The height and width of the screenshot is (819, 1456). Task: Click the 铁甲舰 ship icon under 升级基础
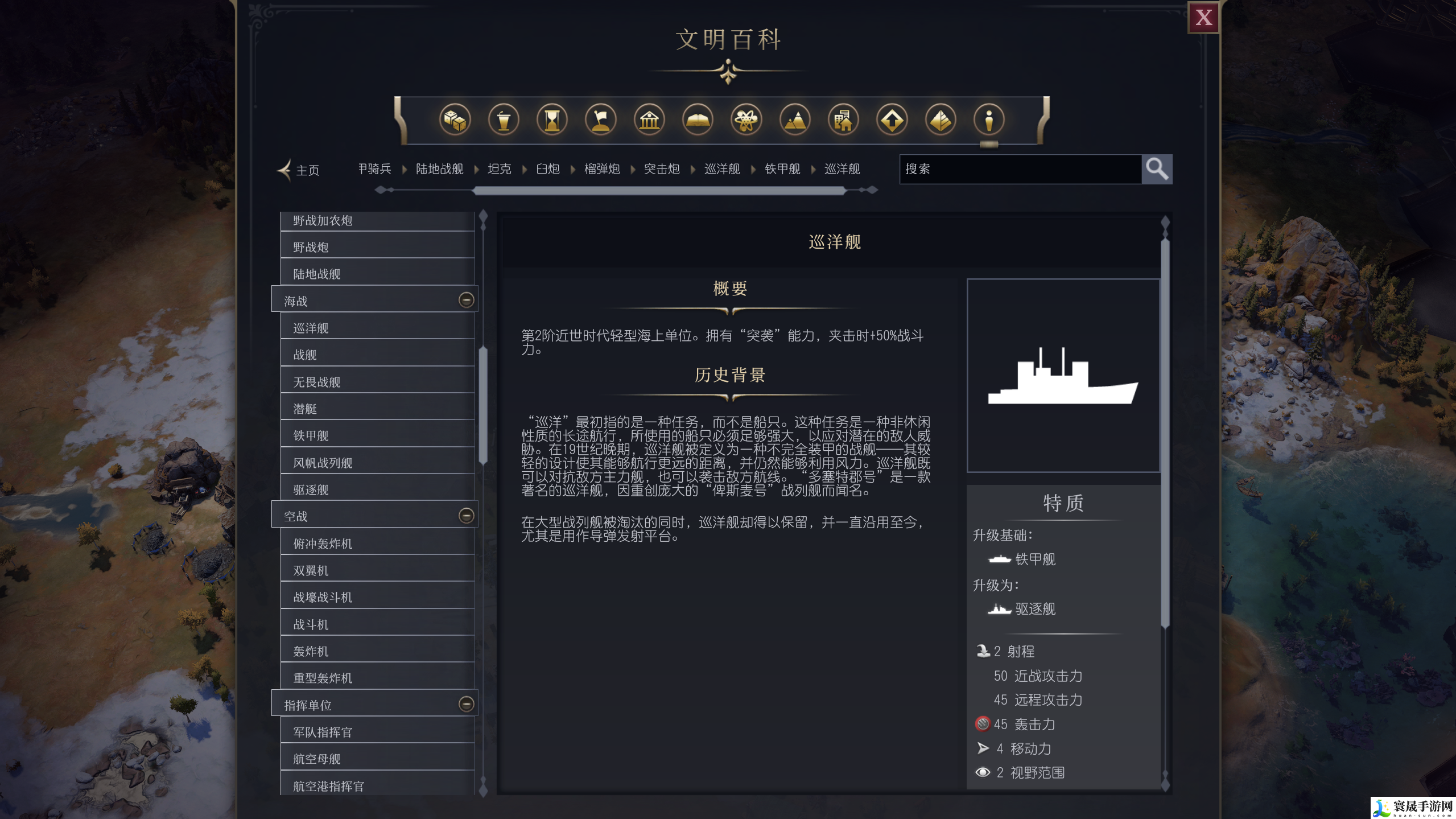click(1000, 559)
